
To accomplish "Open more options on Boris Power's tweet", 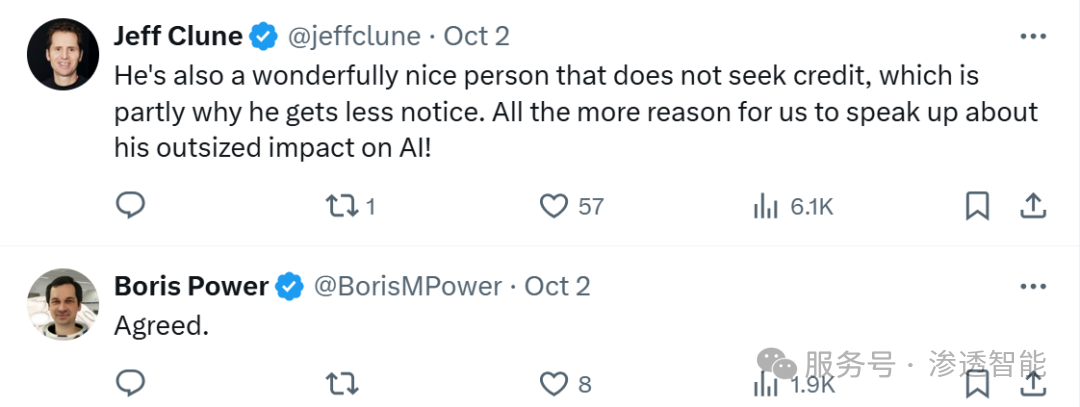I will 1032,287.
